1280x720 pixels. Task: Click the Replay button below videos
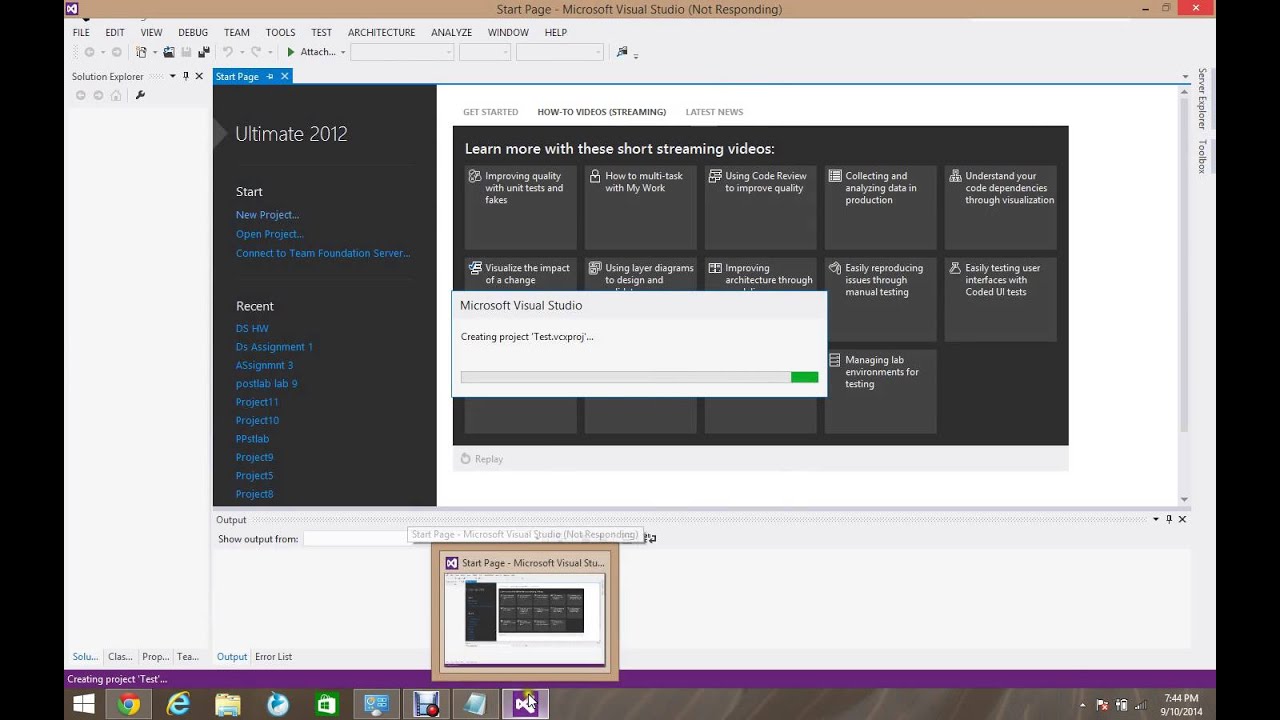(x=481, y=459)
